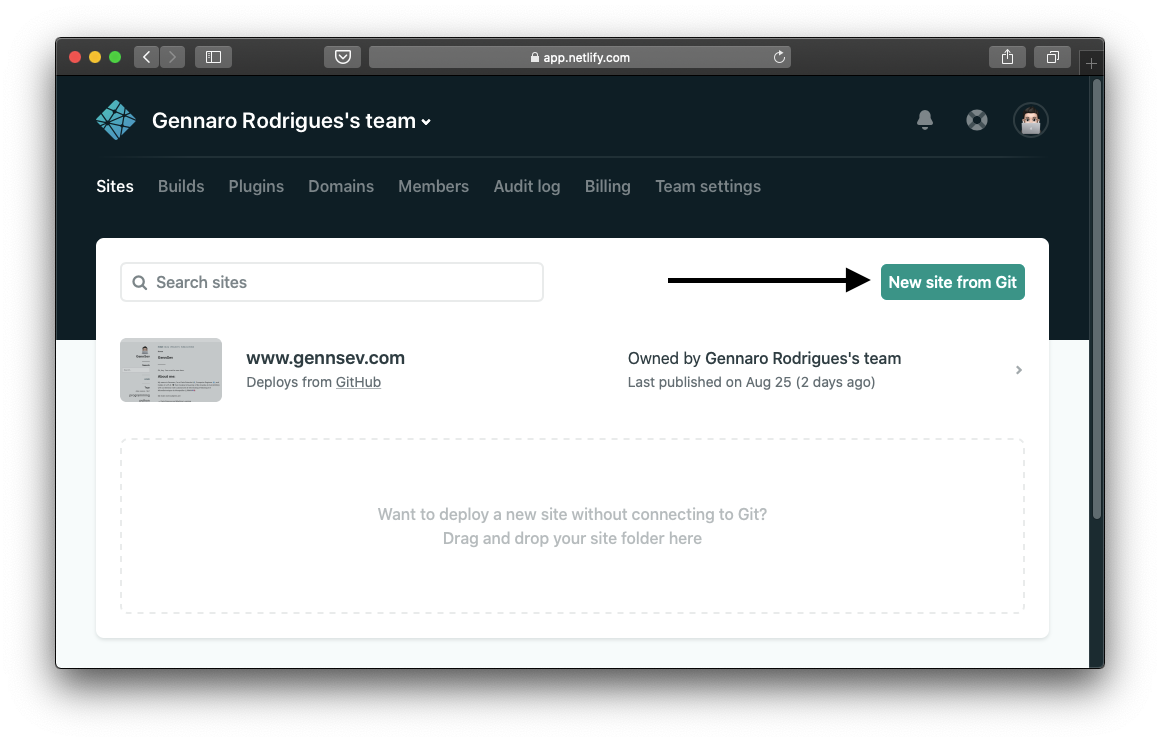Open the user avatar menu
Screen dimensions: 1160x742
1031,120
